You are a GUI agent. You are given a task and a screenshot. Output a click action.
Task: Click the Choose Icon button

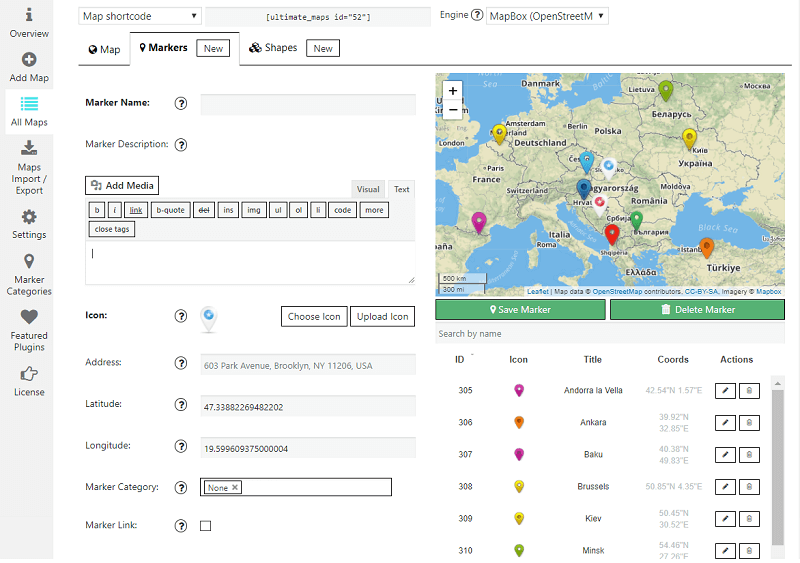(314, 317)
